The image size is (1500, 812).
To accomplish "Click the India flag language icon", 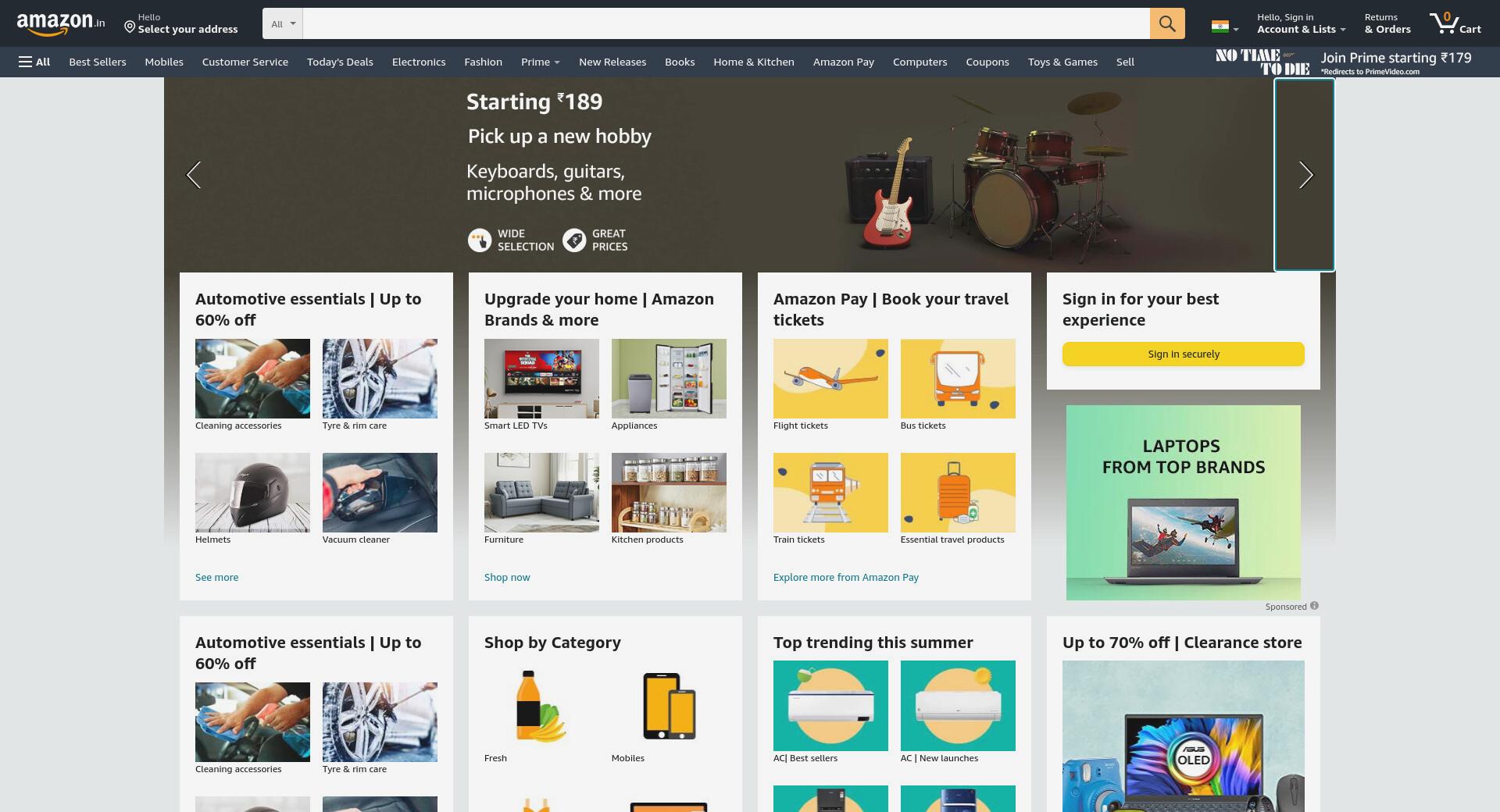I will pos(1220,27).
